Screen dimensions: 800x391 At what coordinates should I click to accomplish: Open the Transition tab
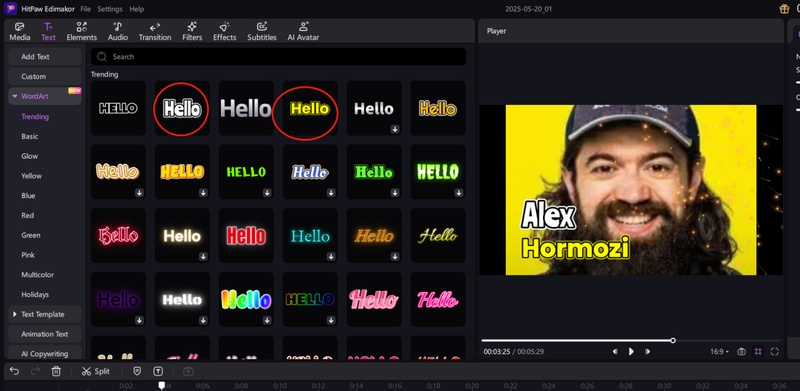tap(155, 32)
